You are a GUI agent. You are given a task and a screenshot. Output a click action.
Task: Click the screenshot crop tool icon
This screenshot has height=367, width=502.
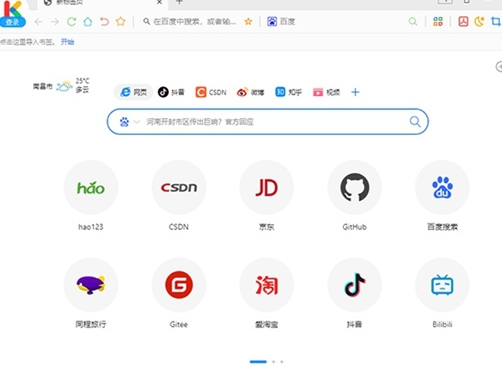(x=496, y=22)
